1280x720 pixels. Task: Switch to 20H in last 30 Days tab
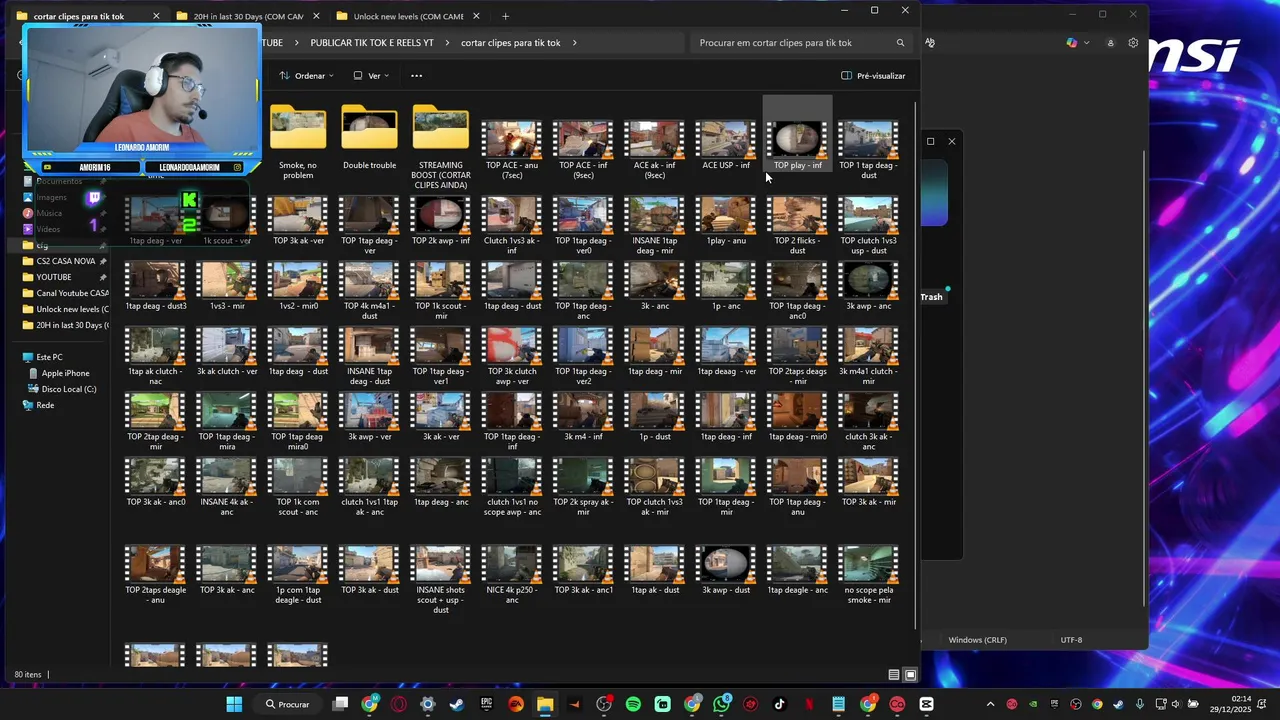[x=247, y=16]
